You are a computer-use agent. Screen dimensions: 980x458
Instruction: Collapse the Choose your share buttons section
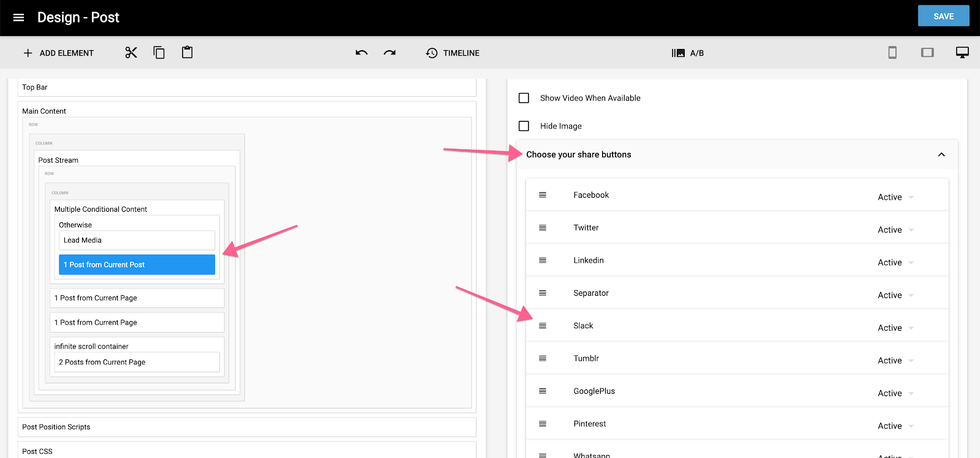click(x=940, y=155)
